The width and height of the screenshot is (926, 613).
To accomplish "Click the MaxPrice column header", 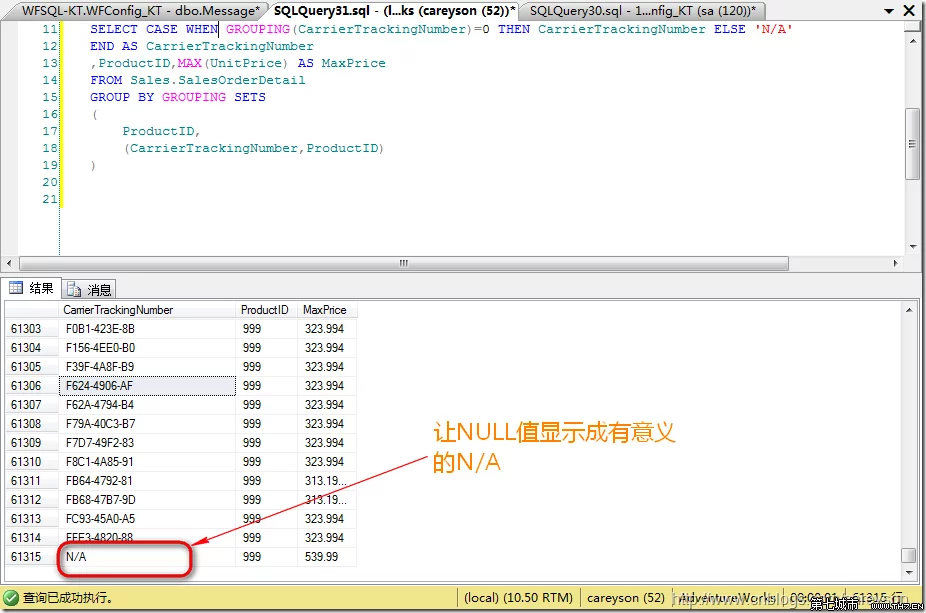I will pos(326,310).
